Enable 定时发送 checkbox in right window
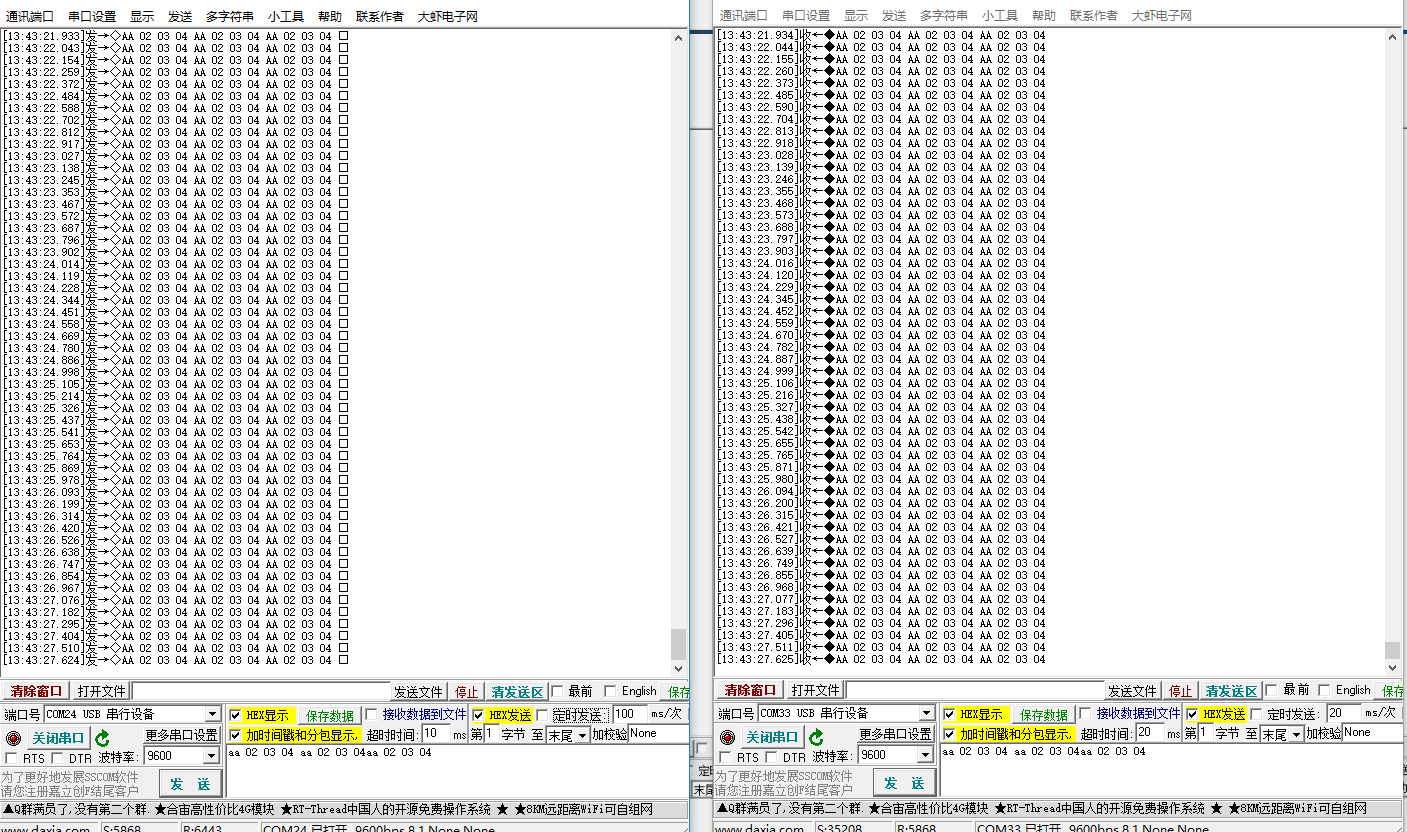Image resolution: width=1407 pixels, height=832 pixels. [1258, 714]
